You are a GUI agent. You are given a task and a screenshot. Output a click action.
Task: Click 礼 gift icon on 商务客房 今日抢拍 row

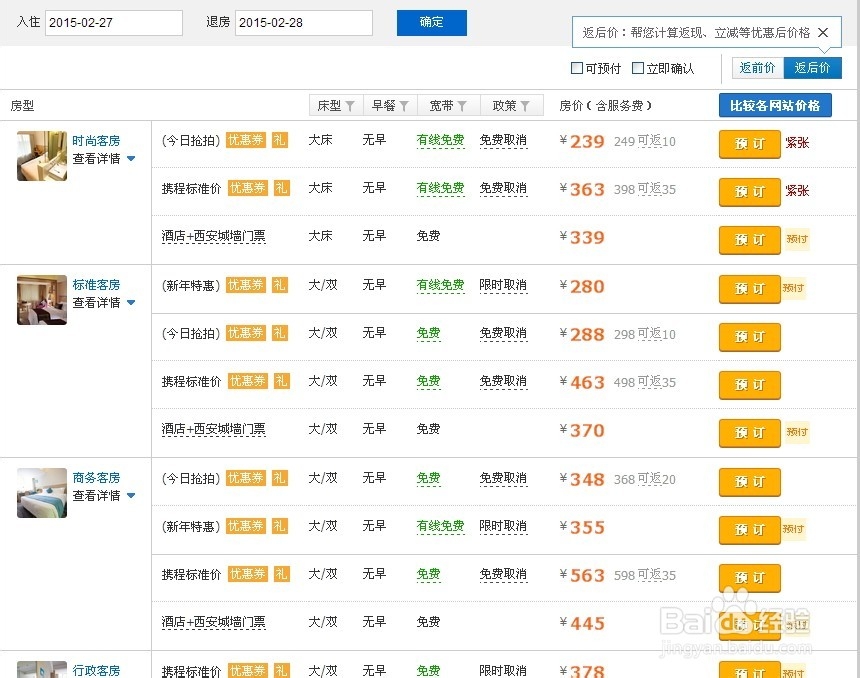tap(280, 478)
